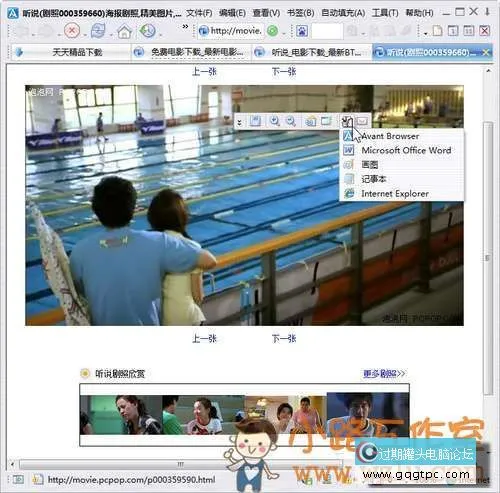The width and height of the screenshot is (500, 493).
Task: Click the set-as-wallpaper icon on image toolbar
Action: (x=310, y=121)
